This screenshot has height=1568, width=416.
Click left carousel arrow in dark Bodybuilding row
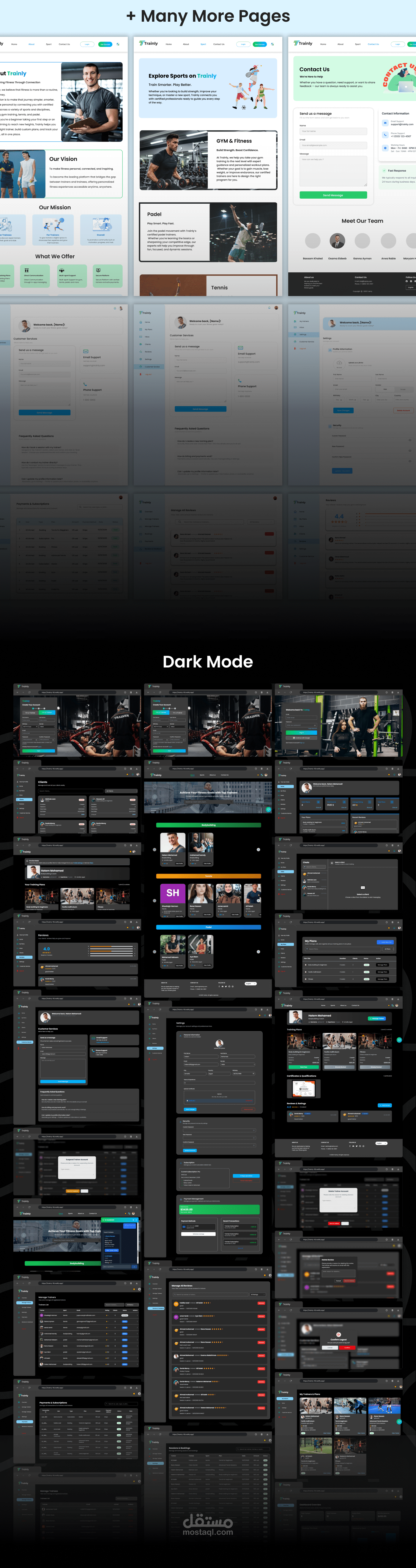click(154, 849)
